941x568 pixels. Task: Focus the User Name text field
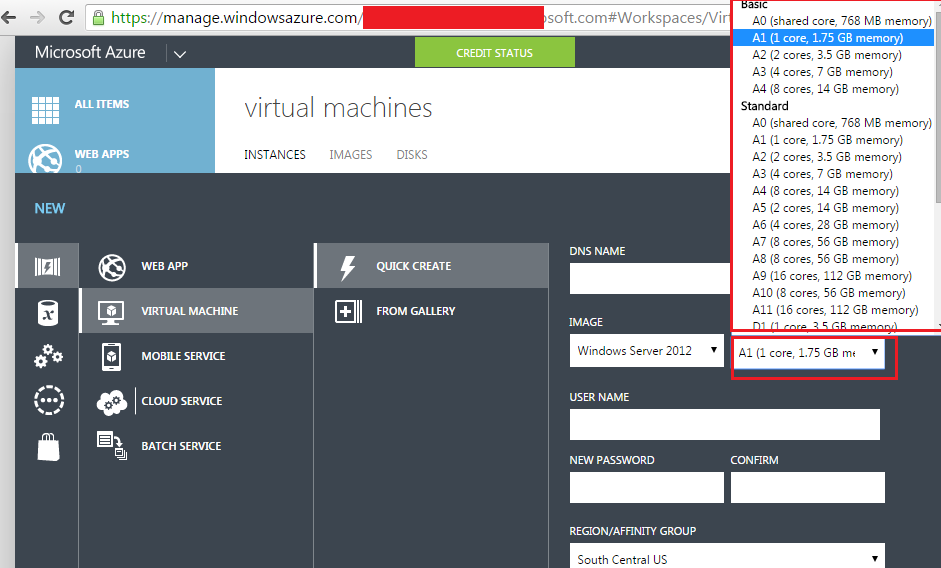click(x=724, y=424)
